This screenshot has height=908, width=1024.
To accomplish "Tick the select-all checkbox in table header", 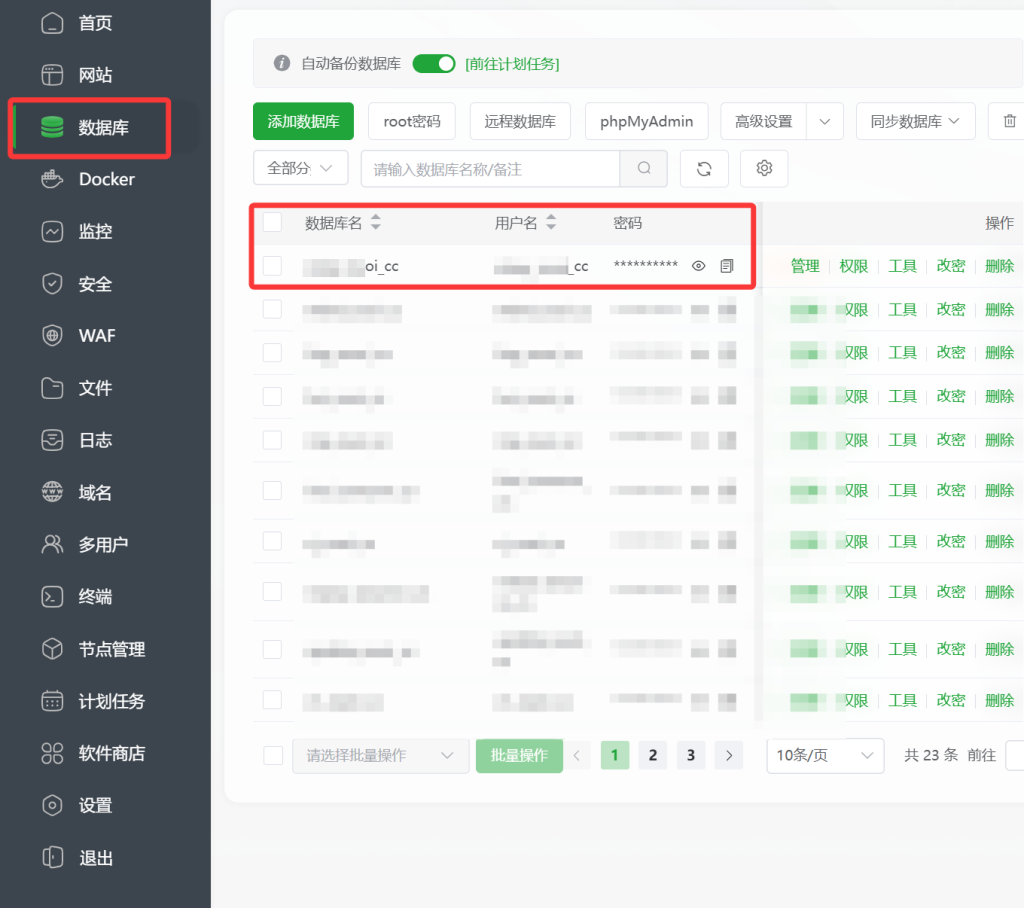I will (273, 223).
